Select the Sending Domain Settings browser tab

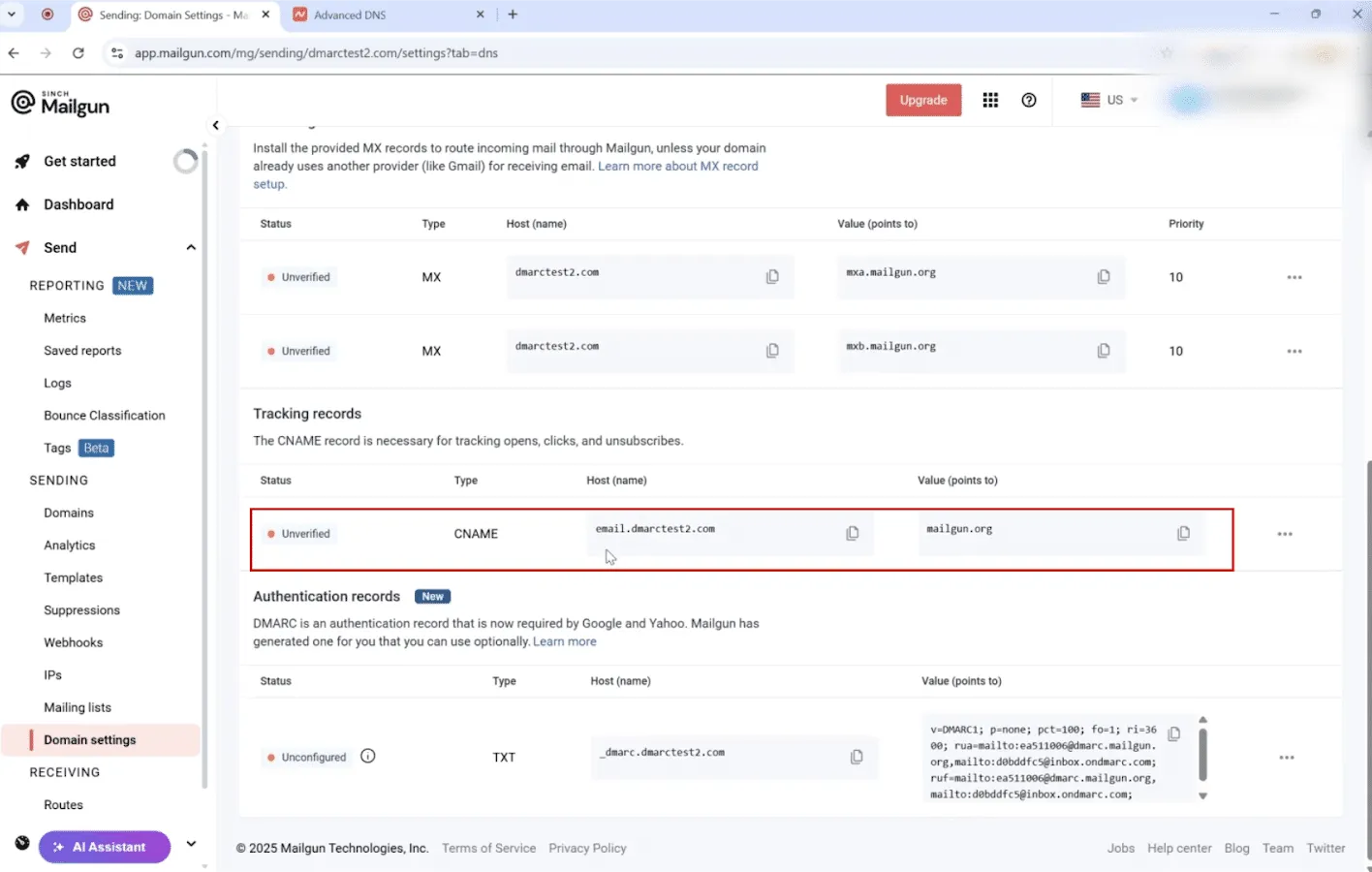[x=173, y=15]
